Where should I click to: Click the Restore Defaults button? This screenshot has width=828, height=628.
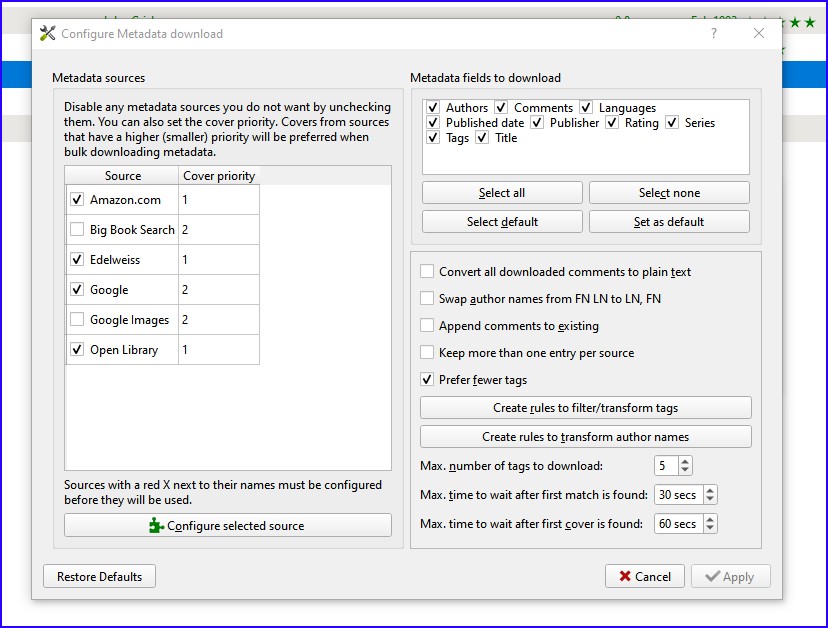point(99,576)
